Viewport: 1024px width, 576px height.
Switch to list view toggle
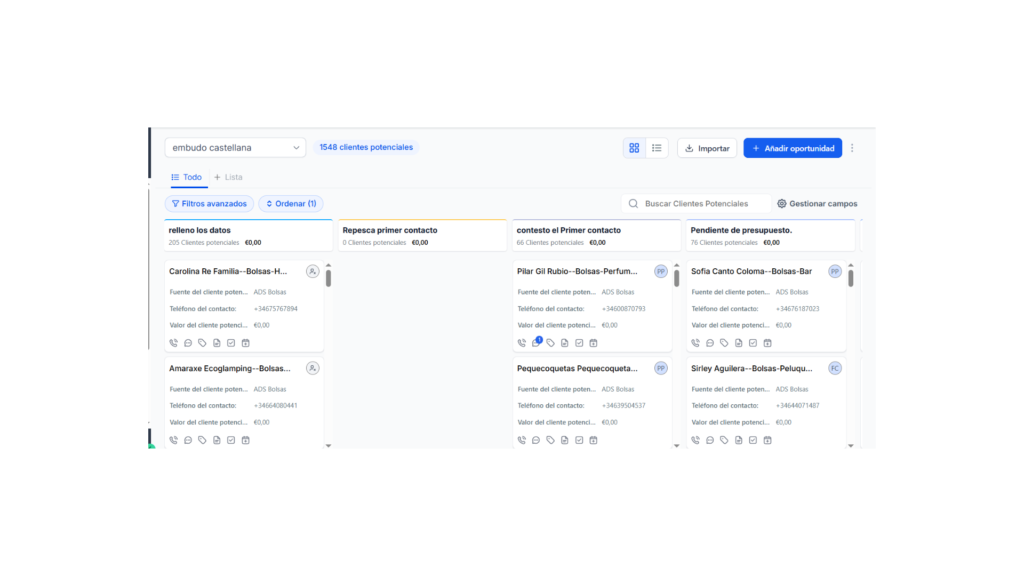(x=657, y=148)
